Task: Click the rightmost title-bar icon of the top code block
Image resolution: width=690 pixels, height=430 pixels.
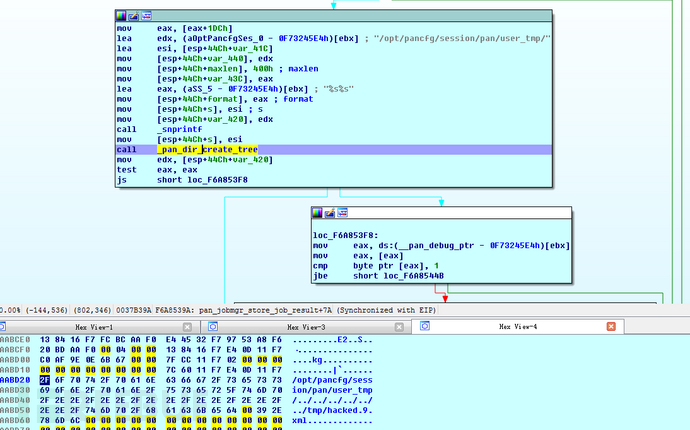Action: pos(146,16)
